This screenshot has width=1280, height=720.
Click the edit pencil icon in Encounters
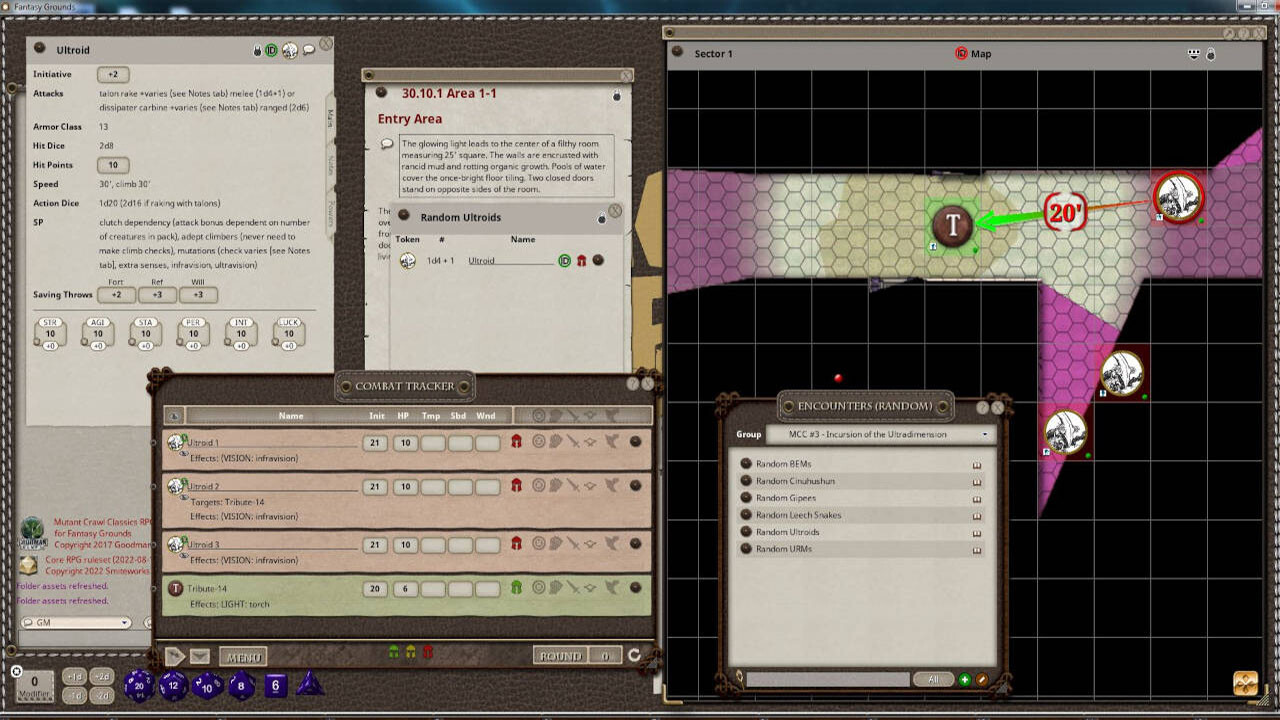point(982,680)
